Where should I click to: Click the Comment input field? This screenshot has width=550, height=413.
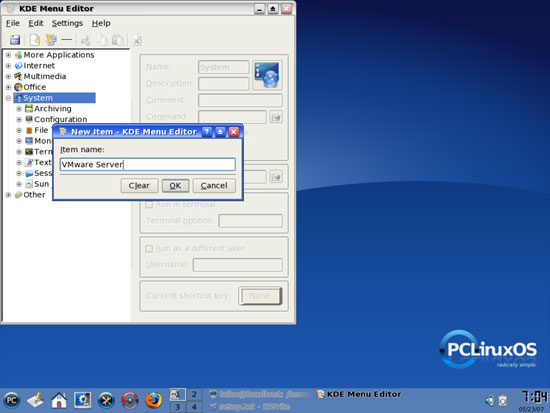point(240,100)
